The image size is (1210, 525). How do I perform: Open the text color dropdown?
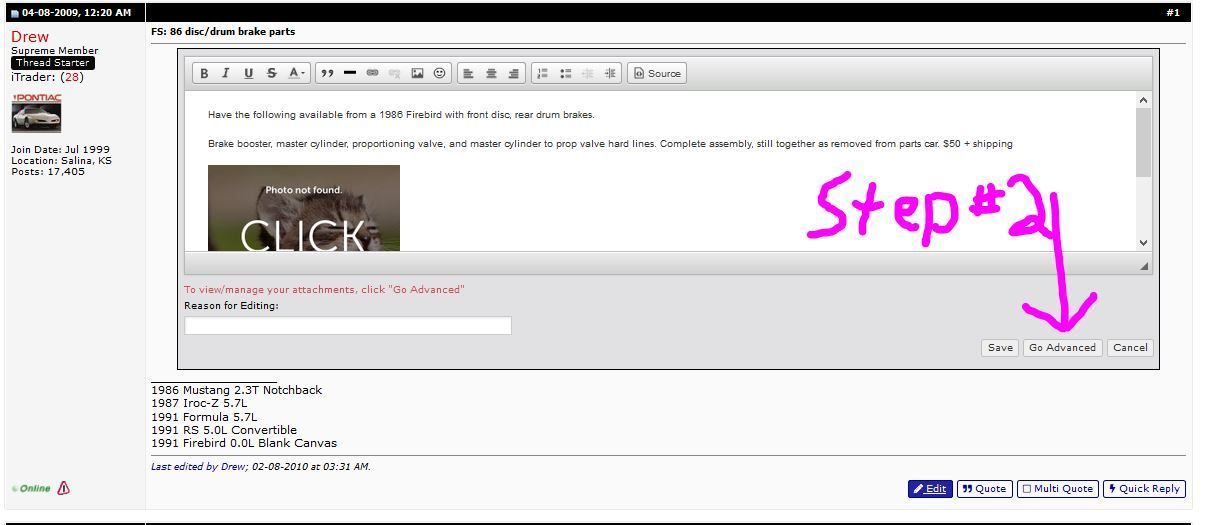pyautogui.click(x=296, y=73)
